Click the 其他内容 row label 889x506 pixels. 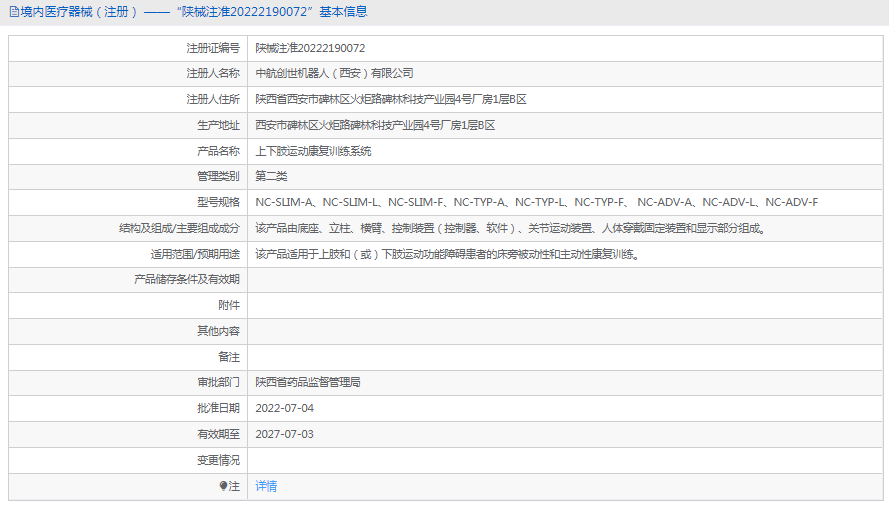(218, 331)
